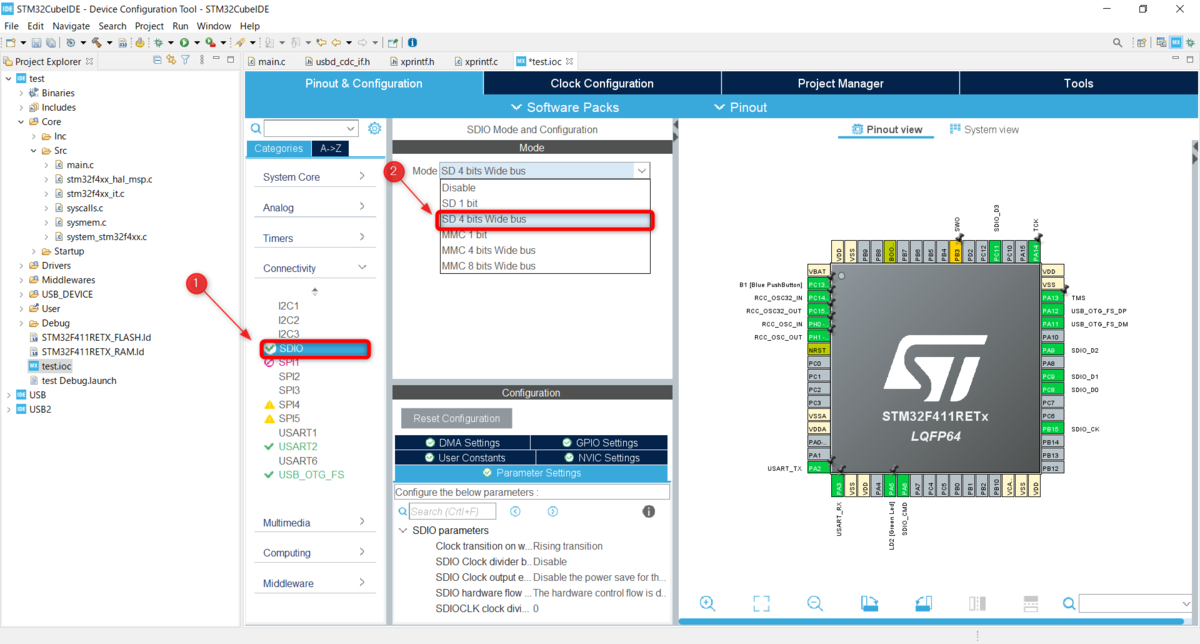Open the DMA Settings tab

click(x=462, y=443)
